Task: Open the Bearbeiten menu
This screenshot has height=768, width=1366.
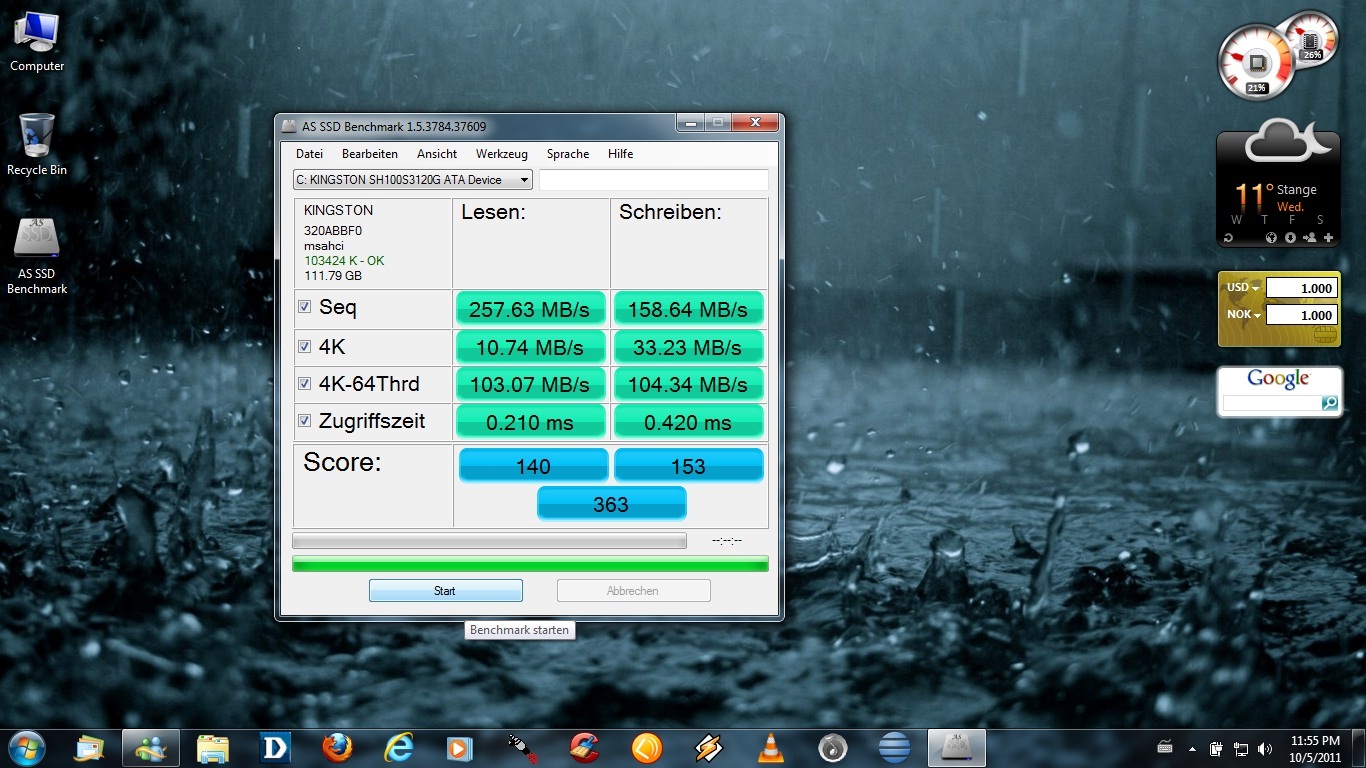Action: pos(370,154)
